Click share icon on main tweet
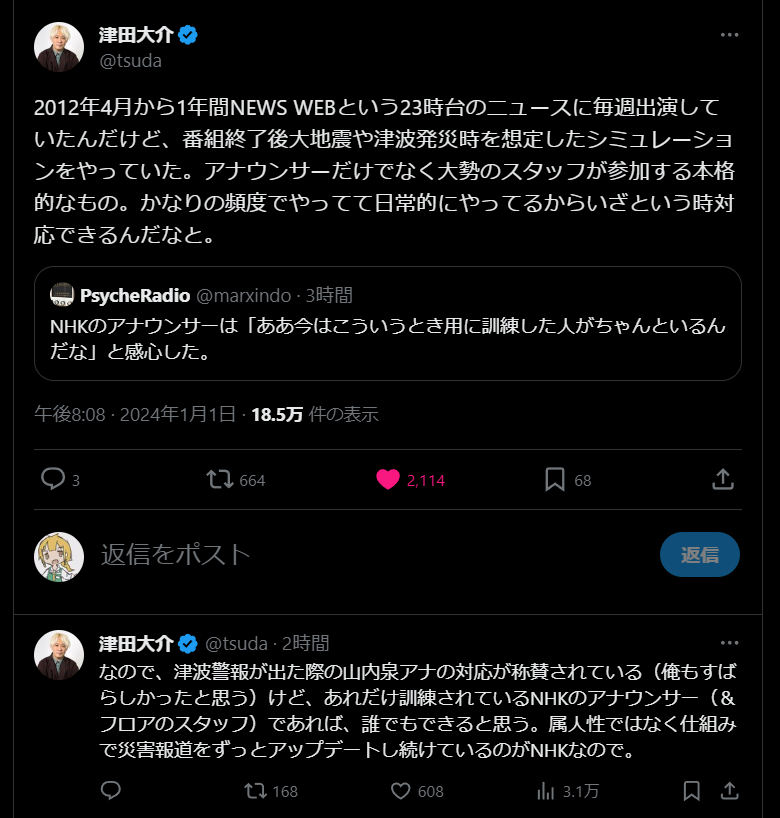The width and height of the screenshot is (780, 818). click(x=723, y=480)
